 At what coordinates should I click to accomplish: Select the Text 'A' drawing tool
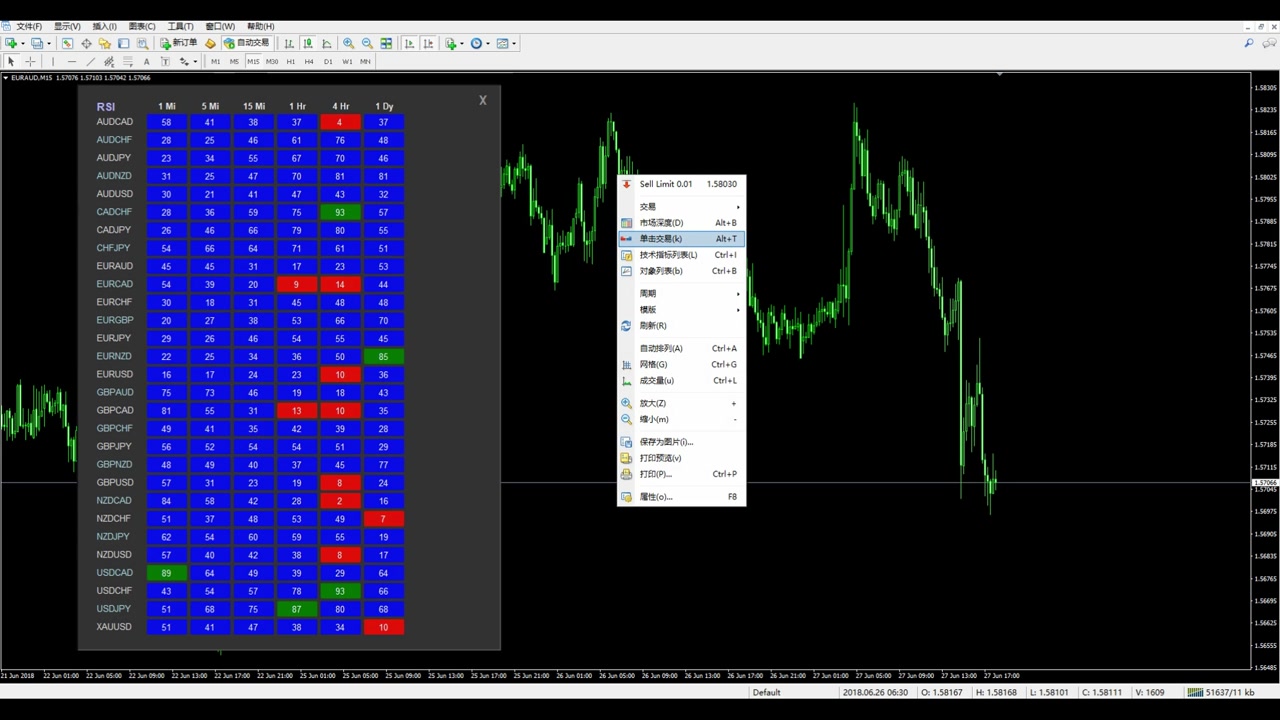click(x=146, y=62)
